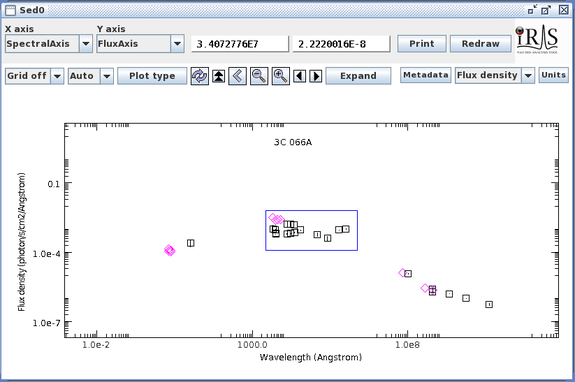Click the Iris logo image
The height and width of the screenshot is (382, 575).
pos(536,40)
